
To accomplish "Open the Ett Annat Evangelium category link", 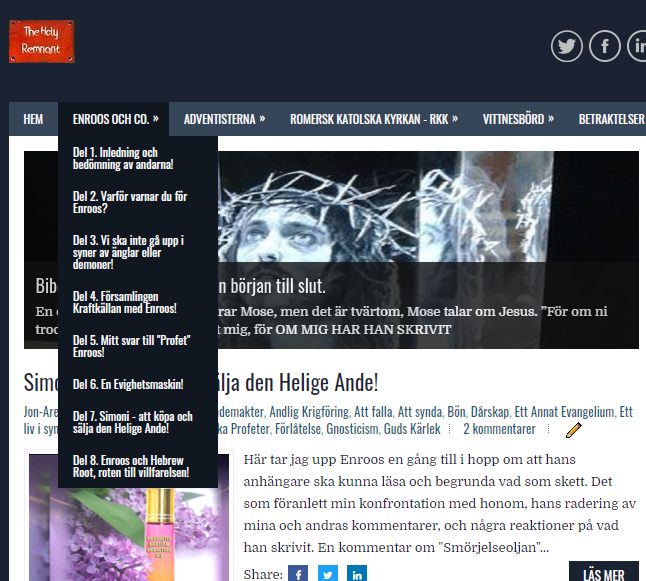I will [564, 412].
